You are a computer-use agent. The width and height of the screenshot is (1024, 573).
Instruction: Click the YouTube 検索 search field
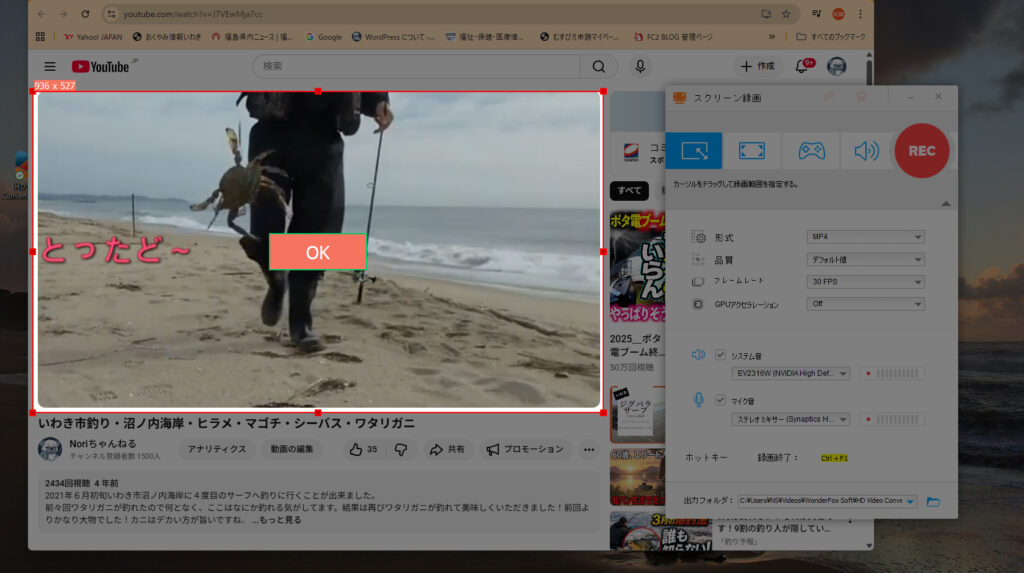pyautogui.click(x=415, y=66)
